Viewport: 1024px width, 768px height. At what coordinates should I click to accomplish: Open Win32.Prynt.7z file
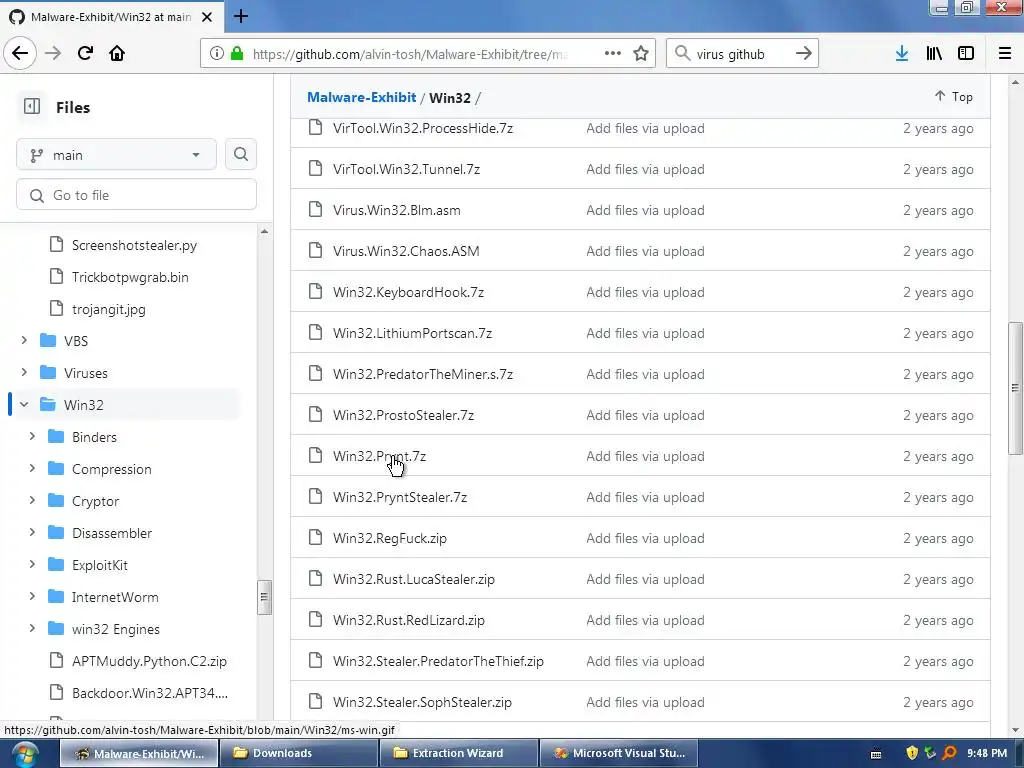379,456
